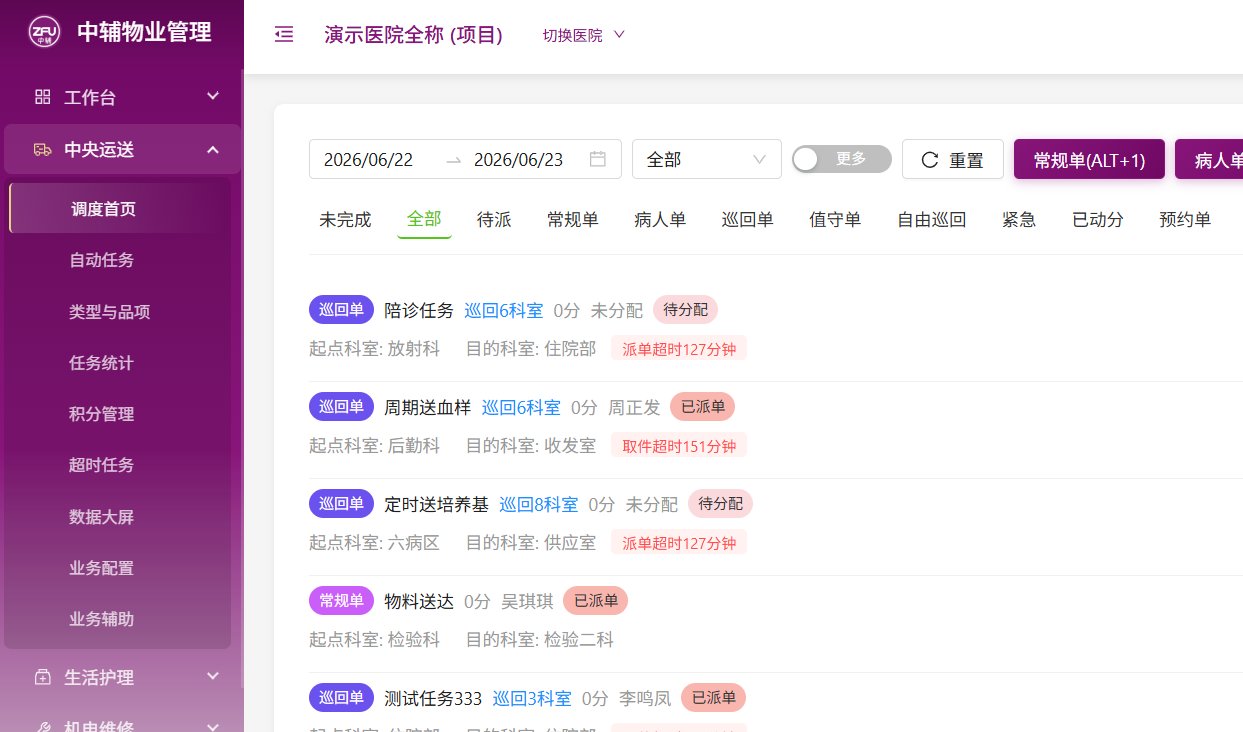Viewport: 1243px width, 732px height.
Task: Switch to the 常规单 tab
Action: coord(573,219)
